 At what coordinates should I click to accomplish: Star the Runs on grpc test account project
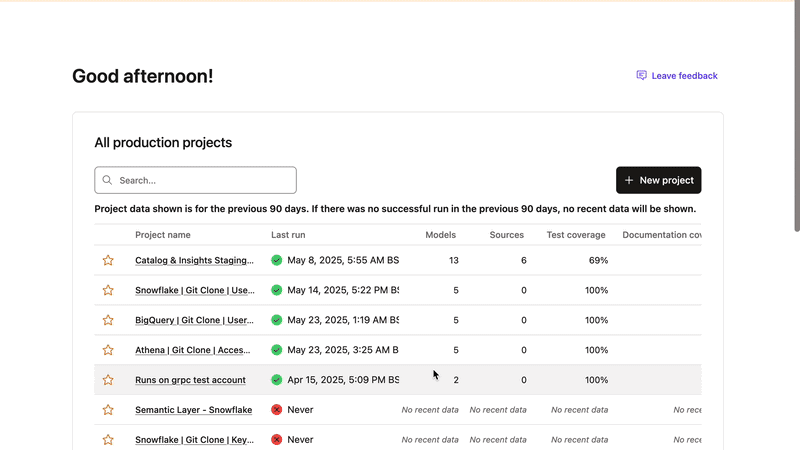108,380
